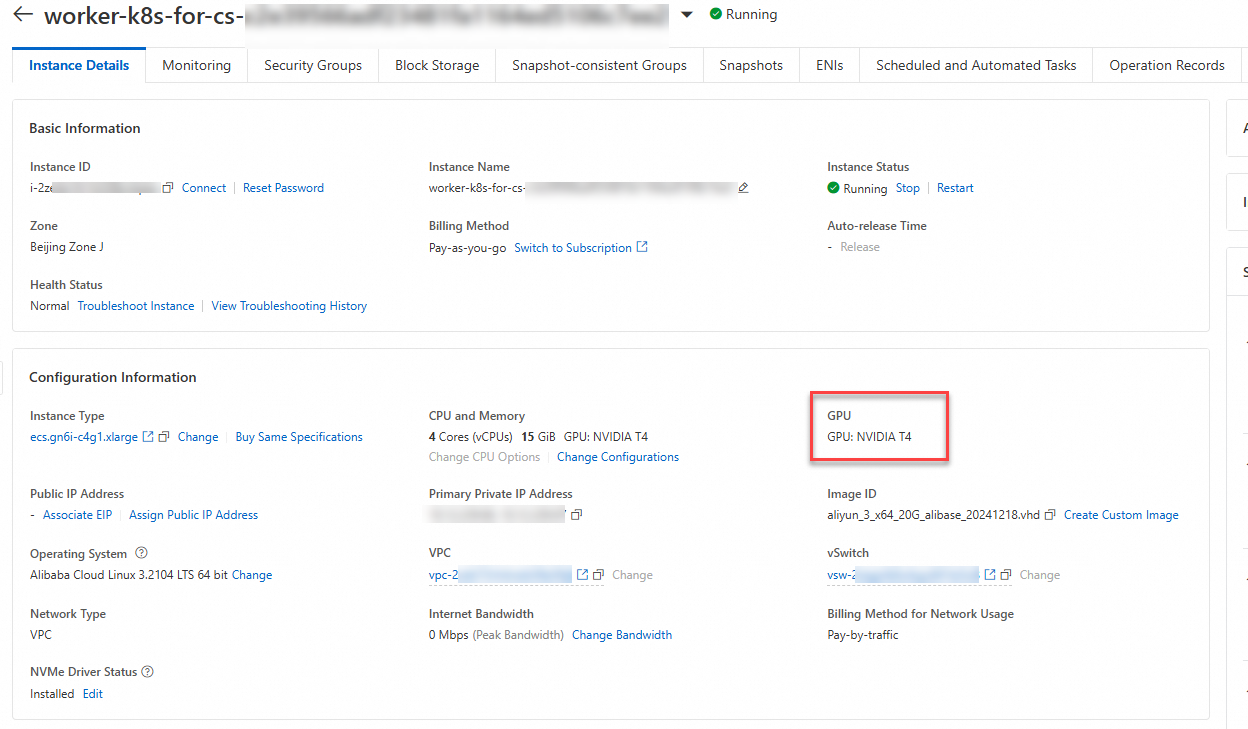1248x729 pixels.
Task: View Troubleshooting History
Action: [x=289, y=306]
